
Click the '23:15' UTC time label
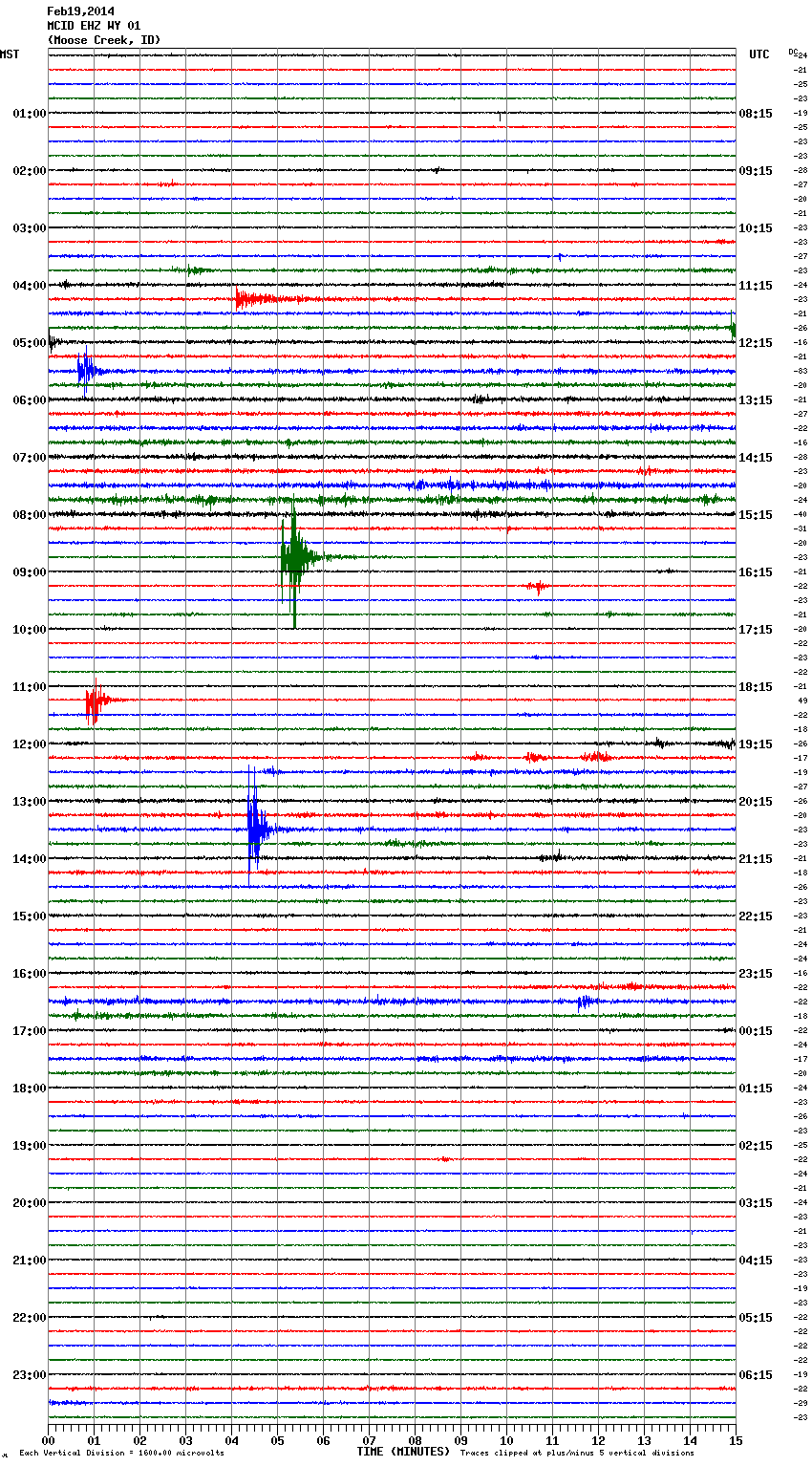coord(756,974)
